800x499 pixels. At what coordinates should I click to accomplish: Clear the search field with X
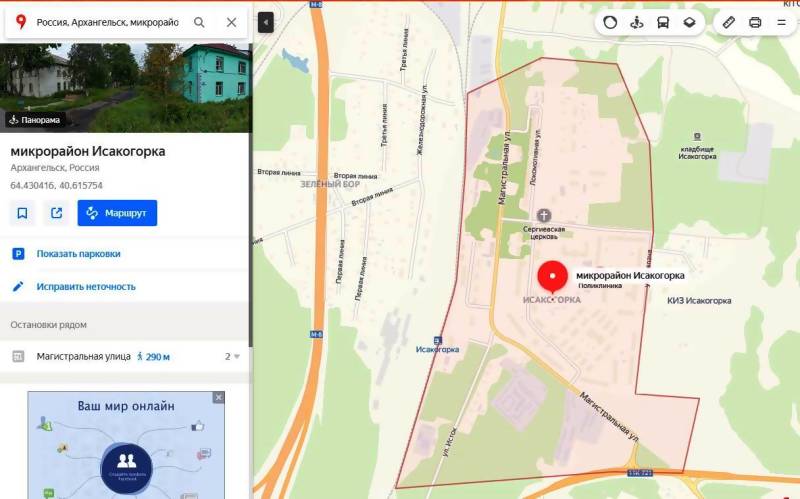pos(231,22)
